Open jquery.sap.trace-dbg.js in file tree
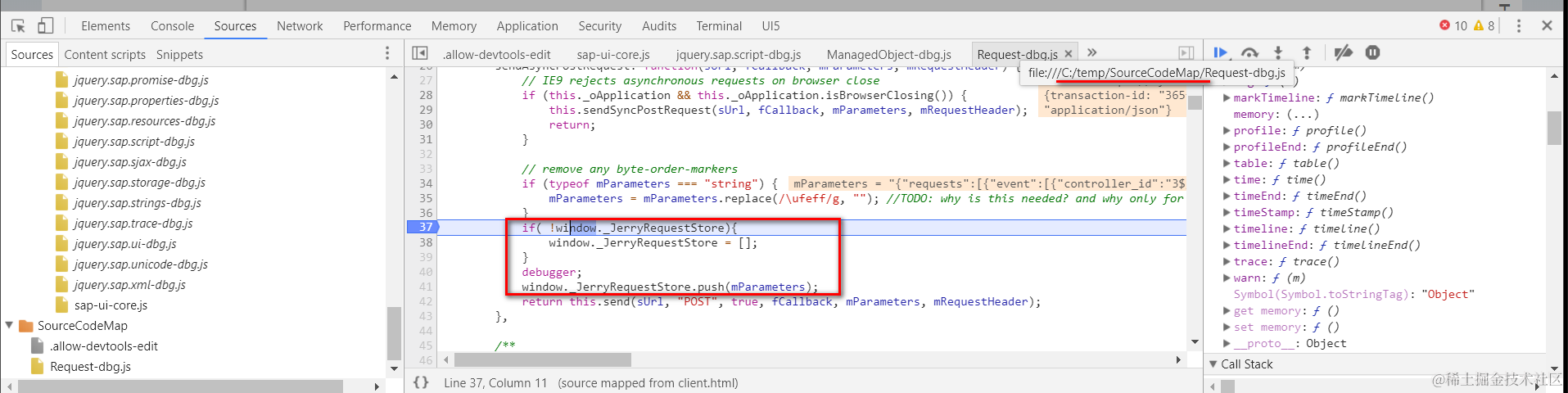The image size is (1568, 393). click(133, 224)
